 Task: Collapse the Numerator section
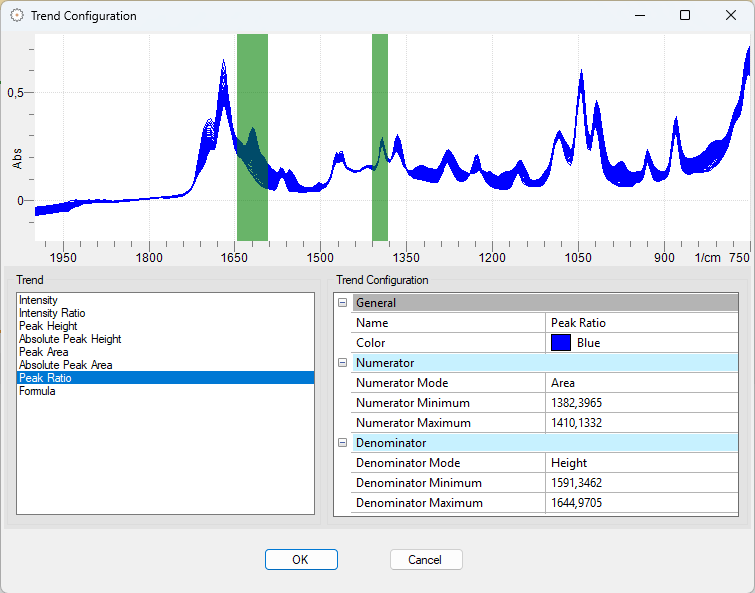(x=342, y=363)
